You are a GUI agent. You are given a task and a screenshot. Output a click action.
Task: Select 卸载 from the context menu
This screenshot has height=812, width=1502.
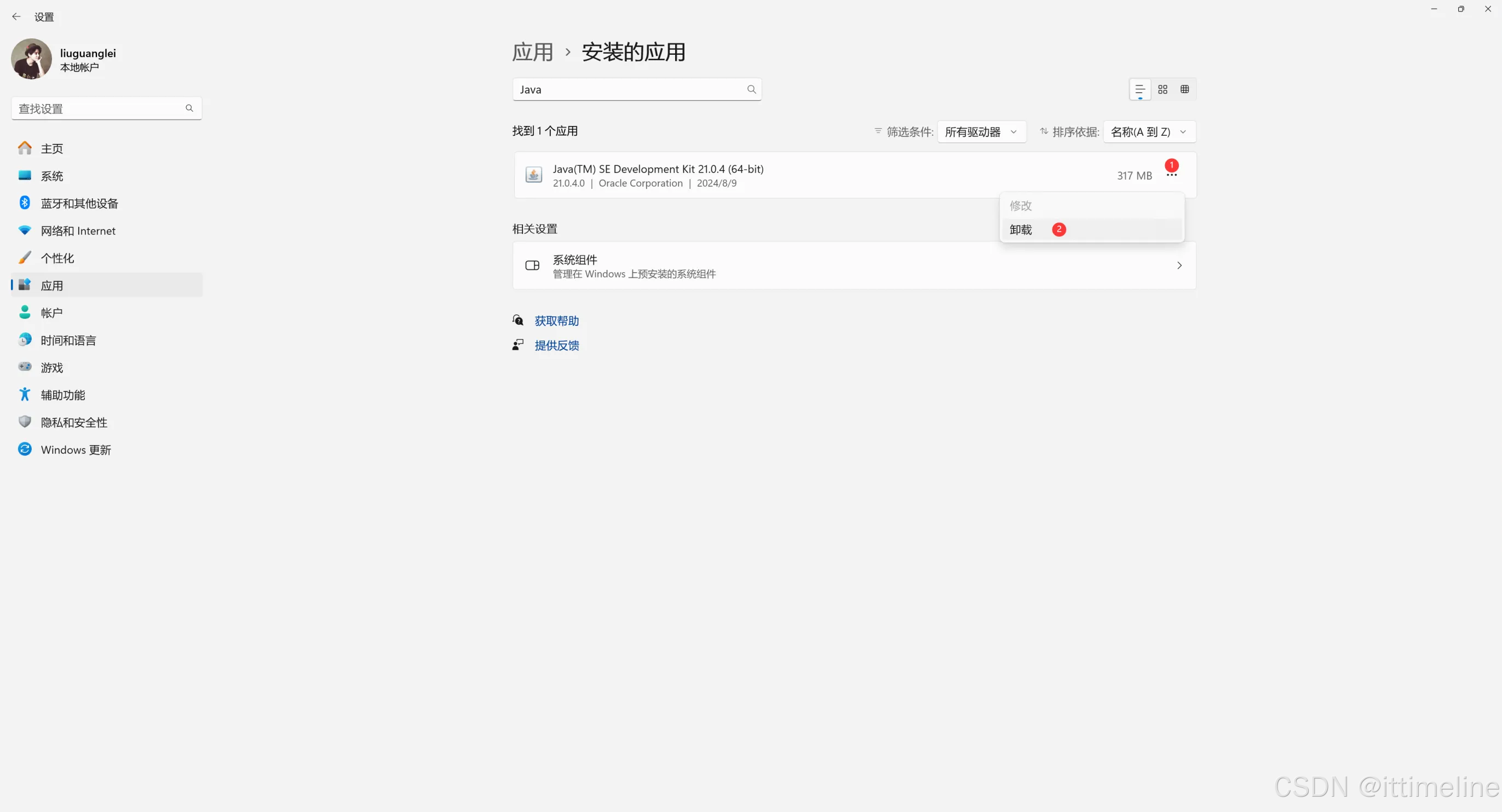pos(1021,229)
